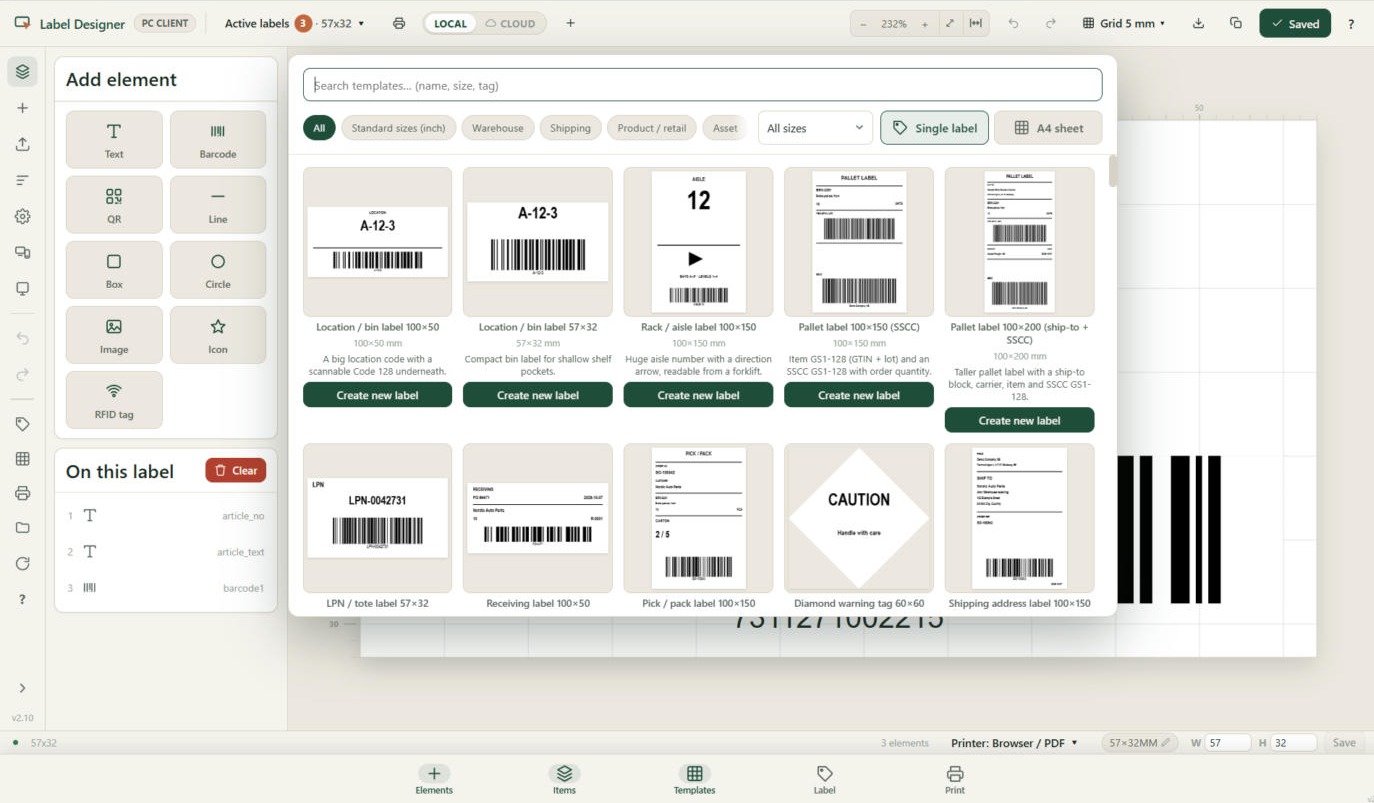
Task: Click the width W input field
Action: tap(1228, 743)
